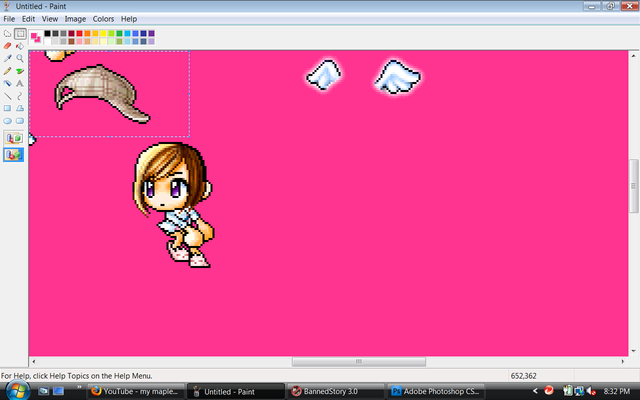This screenshot has width=640, height=400.
Task: Switch to the Untitled - Paint taskbar button
Action: tap(235, 391)
